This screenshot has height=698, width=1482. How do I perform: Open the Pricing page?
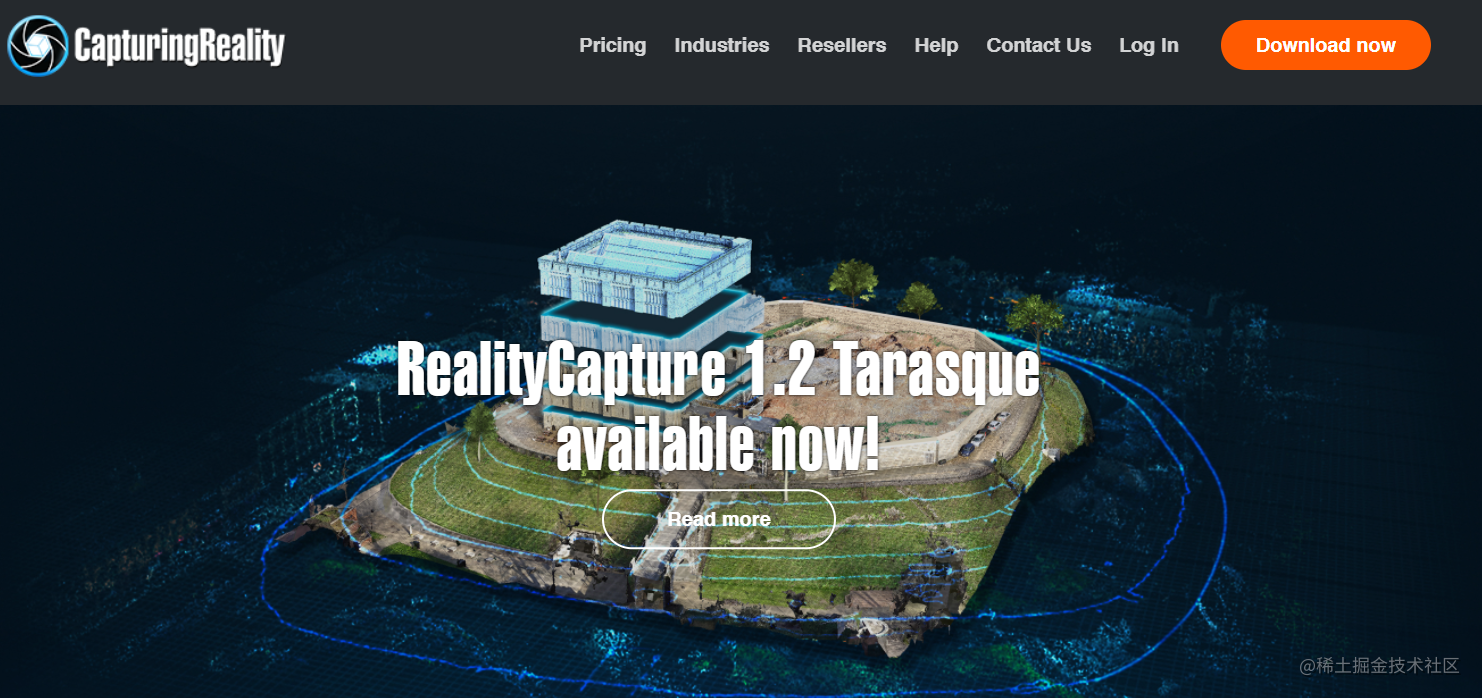(x=613, y=45)
